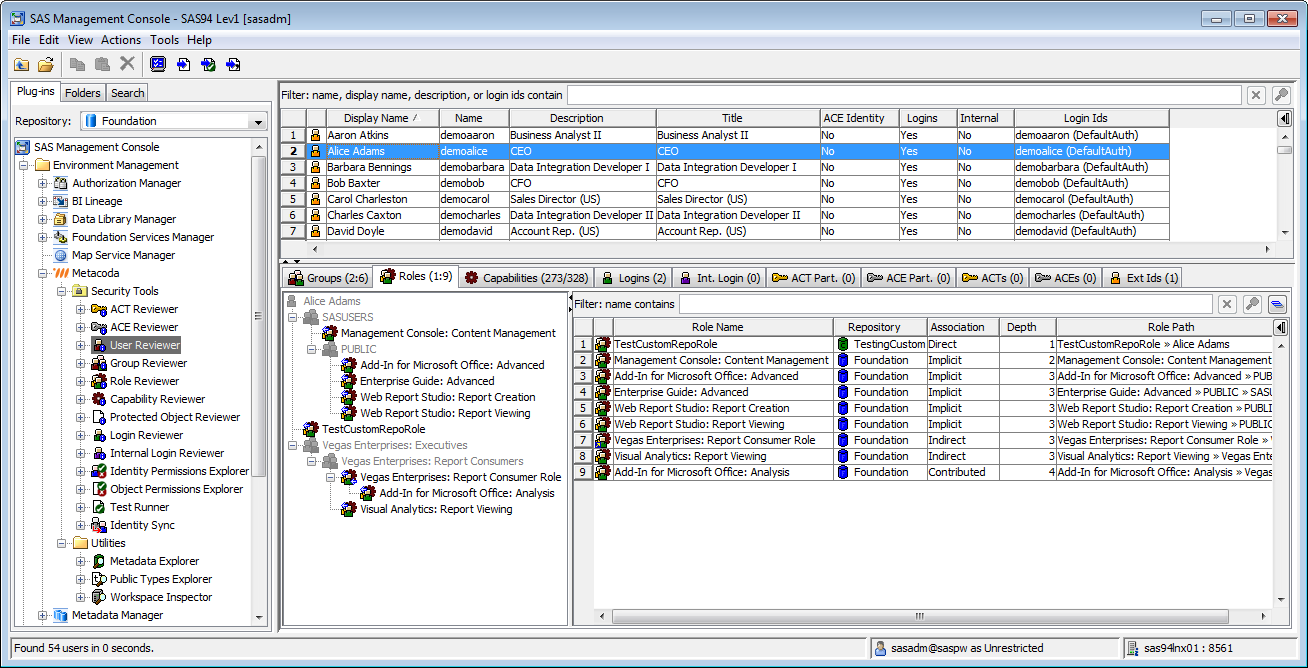Click the Role Reviewer icon in tree
Screen dimensions: 1308x668
click(99, 381)
